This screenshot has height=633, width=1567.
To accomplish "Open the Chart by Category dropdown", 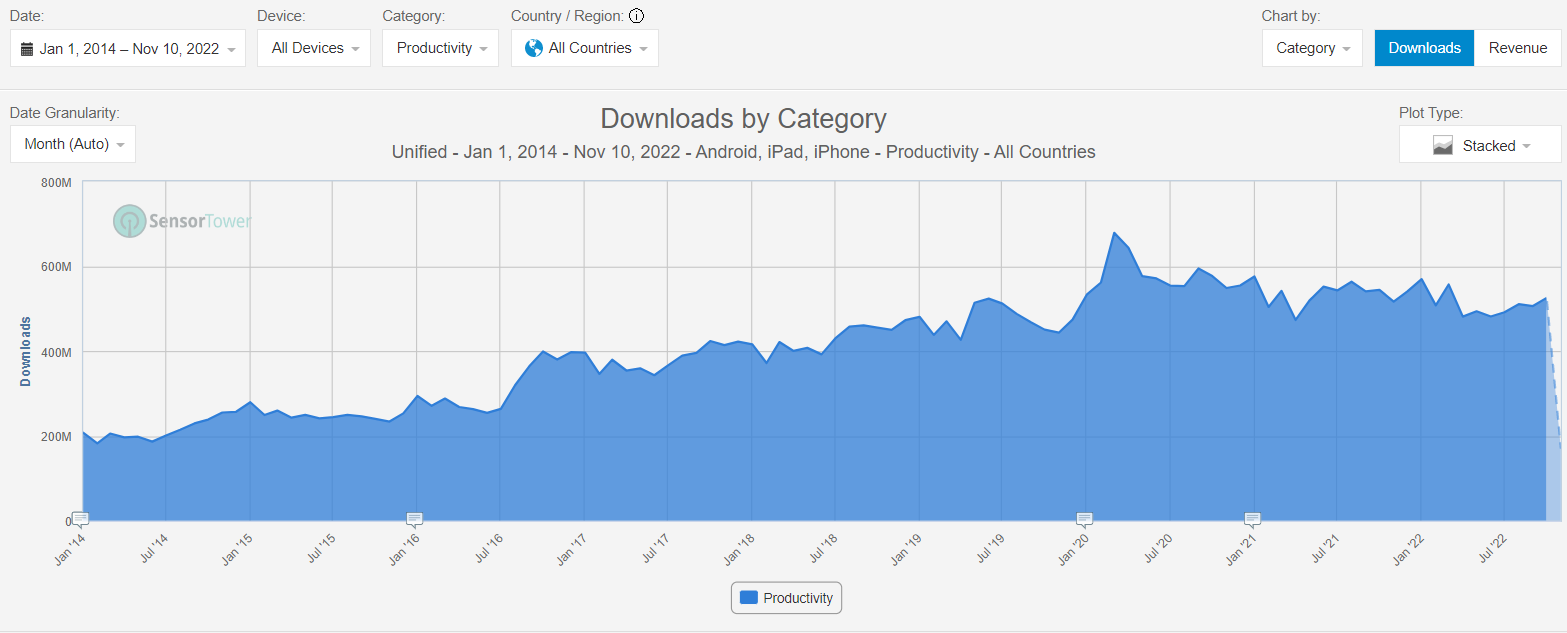I will (x=1312, y=48).
